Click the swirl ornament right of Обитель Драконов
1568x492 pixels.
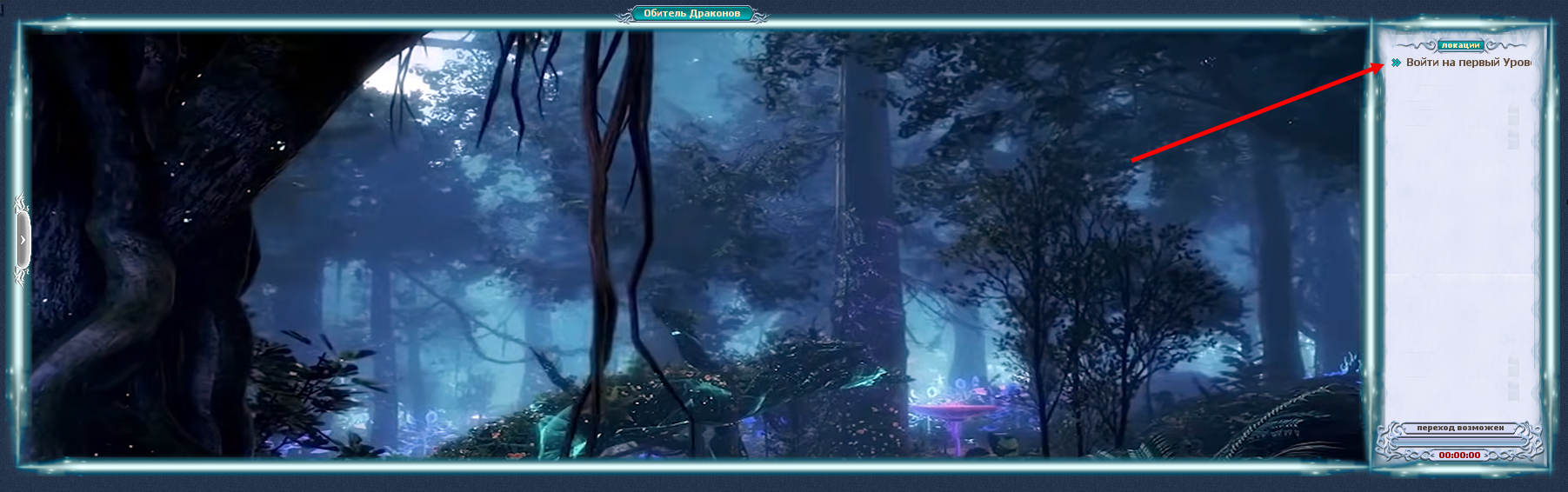[x=758, y=15]
